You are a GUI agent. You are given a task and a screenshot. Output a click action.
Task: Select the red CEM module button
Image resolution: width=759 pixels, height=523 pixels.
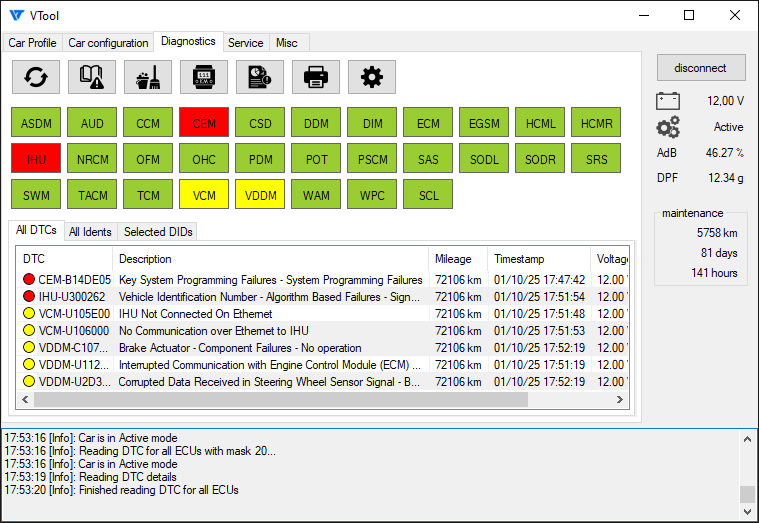pyautogui.click(x=204, y=124)
